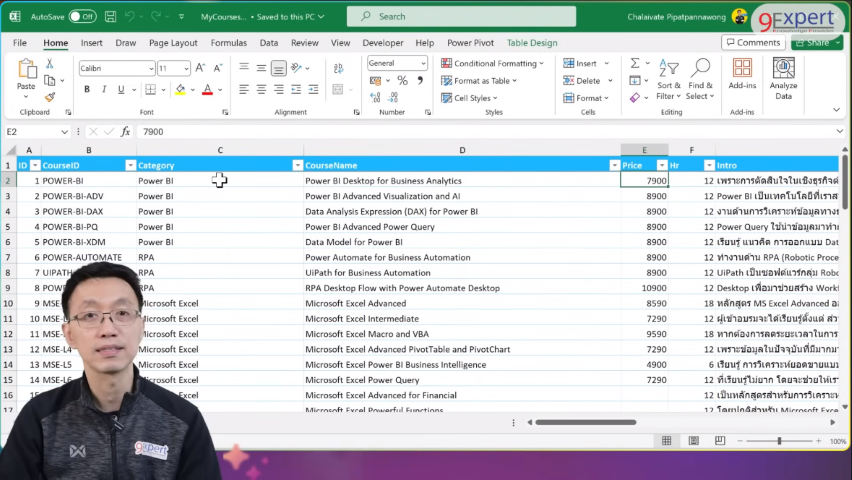
Task: Apply the red Font Color
Action: pyautogui.click(x=207, y=89)
